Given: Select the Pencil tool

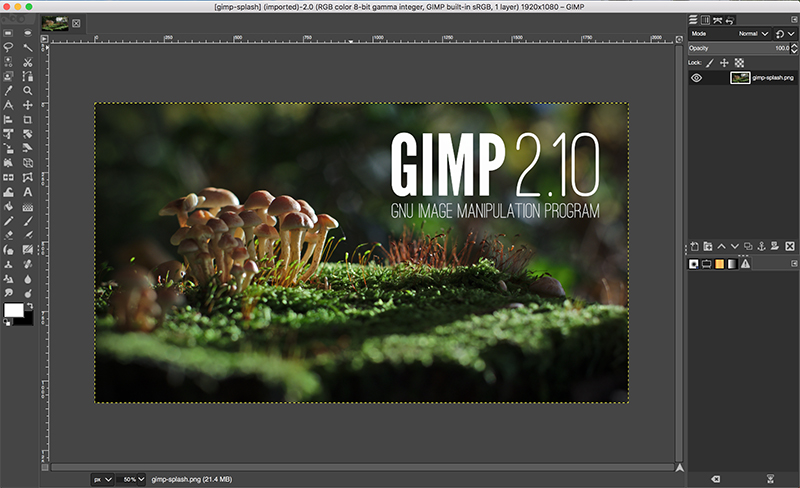Looking at the screenshot, I should (x=8, y=221).
